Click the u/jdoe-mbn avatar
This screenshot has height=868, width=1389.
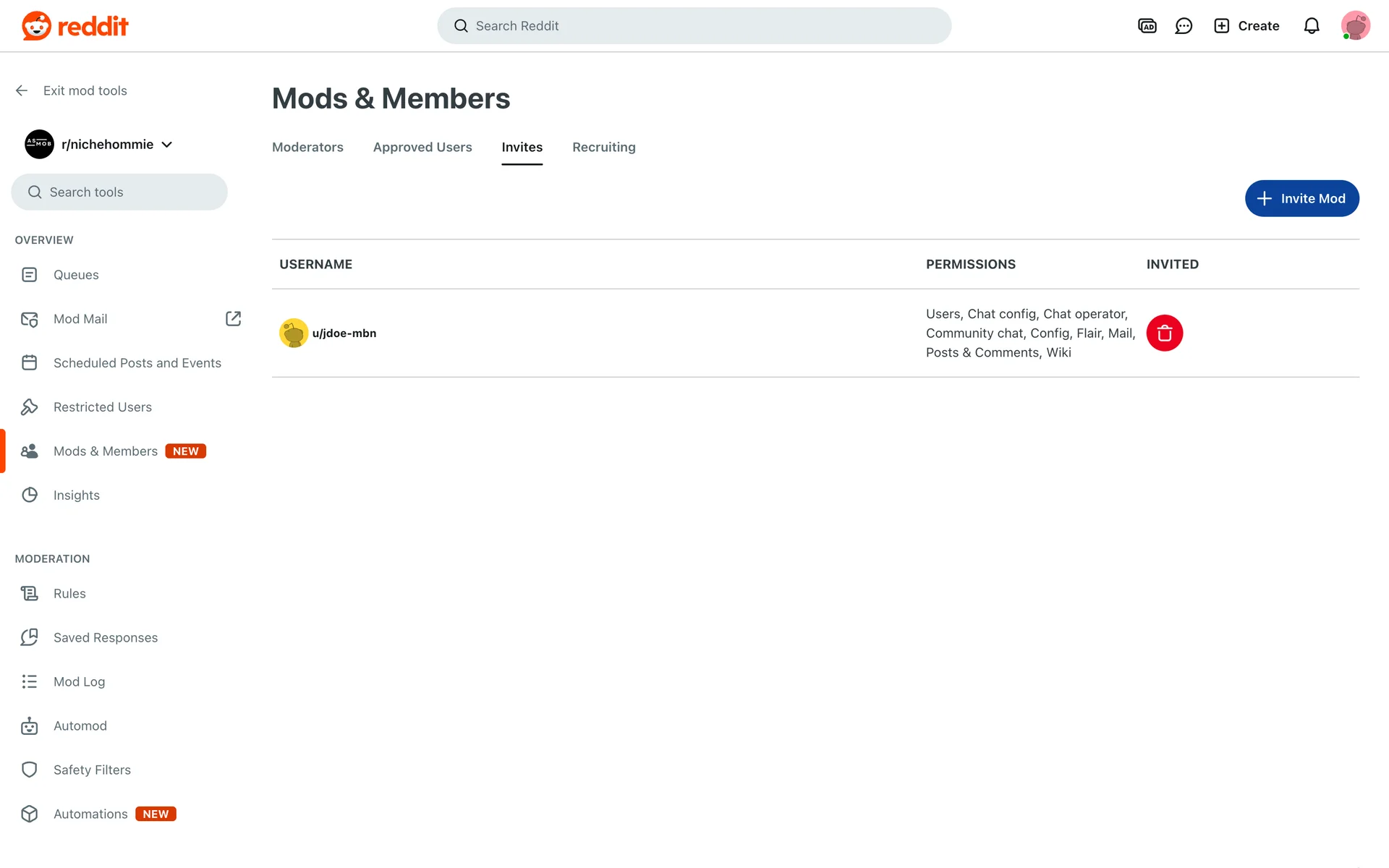pyautogui.click(x=294, y=333)
